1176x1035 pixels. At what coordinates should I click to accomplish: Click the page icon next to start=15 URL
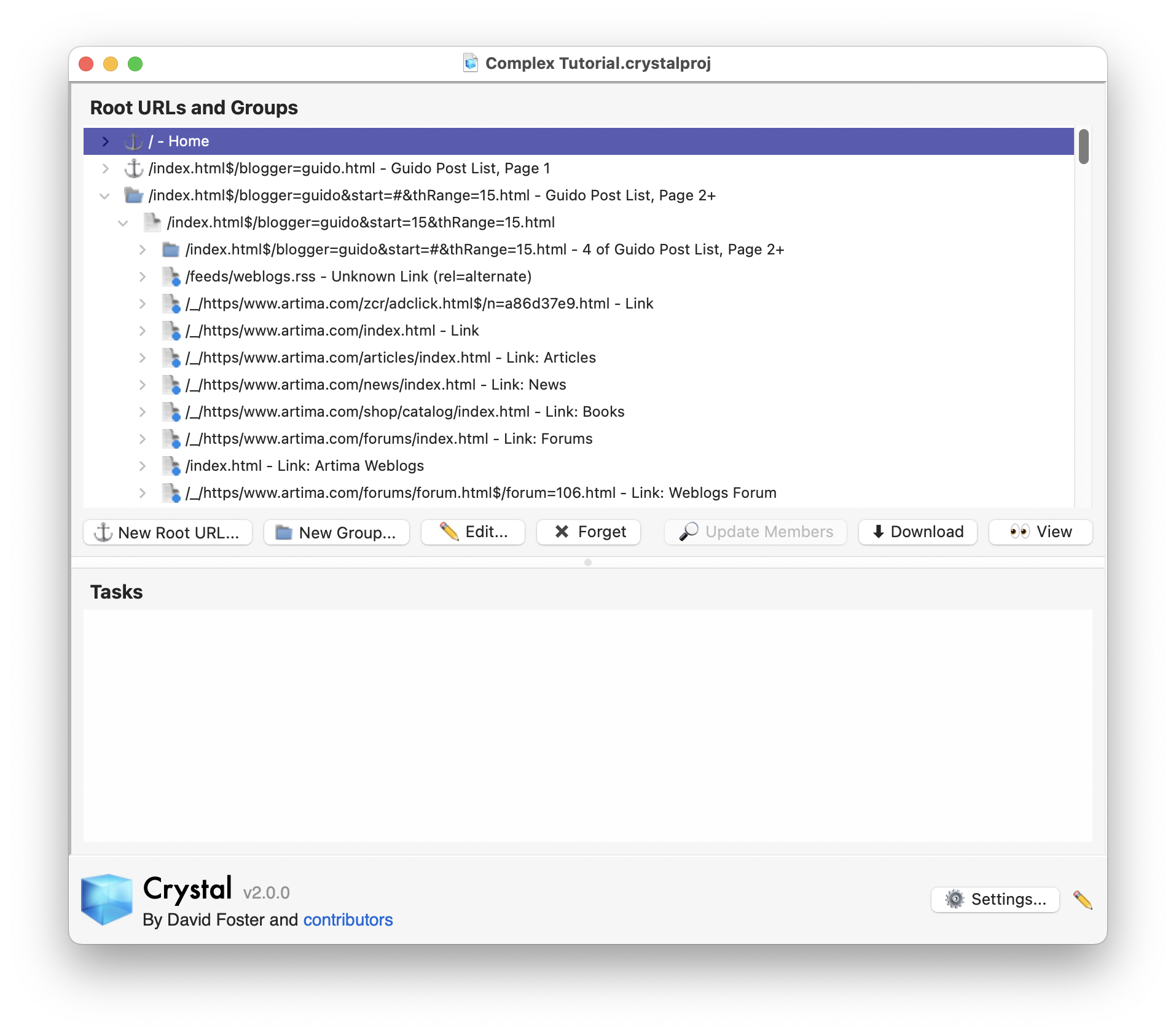152,222
